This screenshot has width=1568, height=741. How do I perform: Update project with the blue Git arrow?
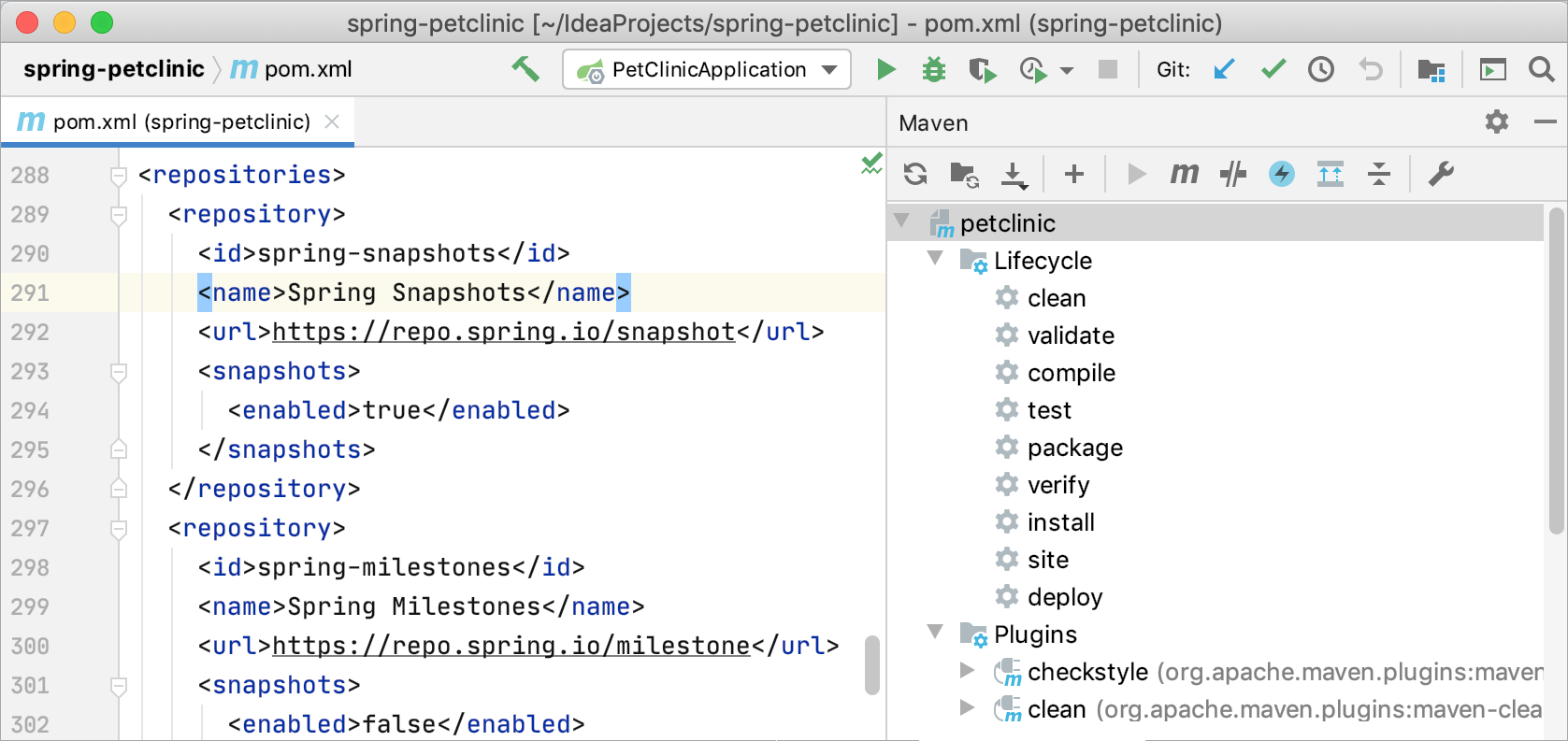(x=1223, y=69)
